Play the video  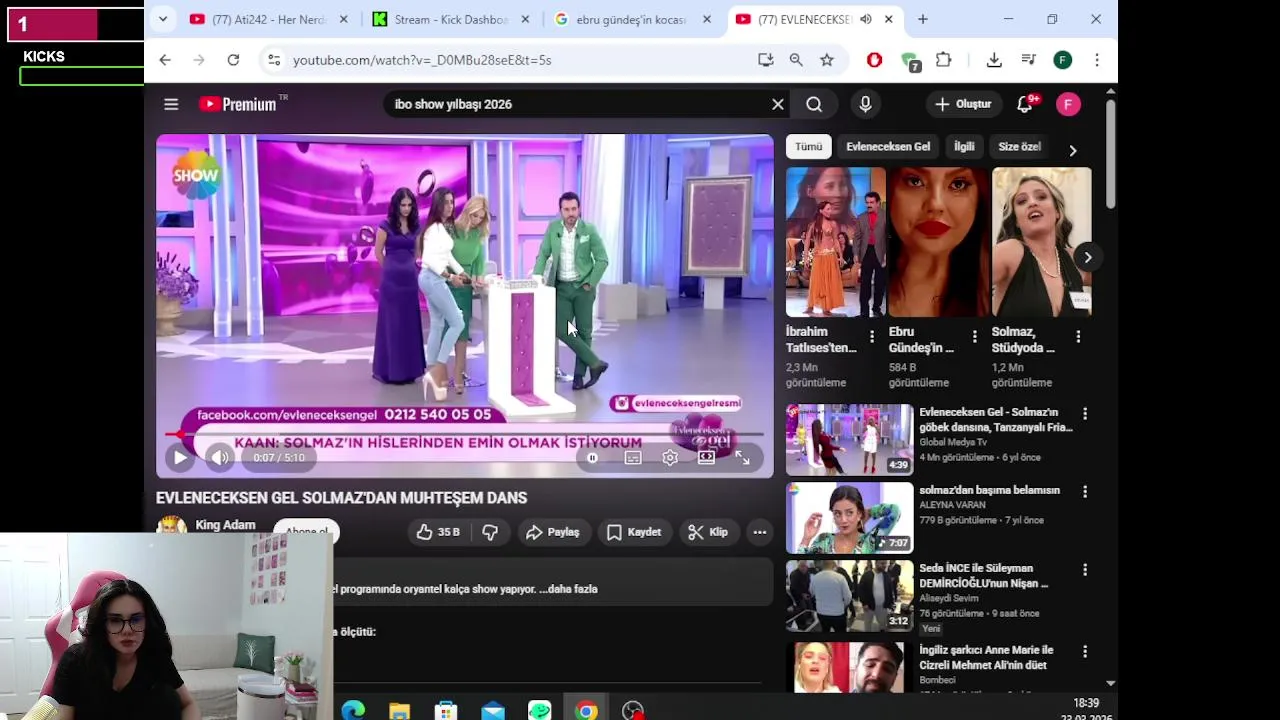coord(180,458)
